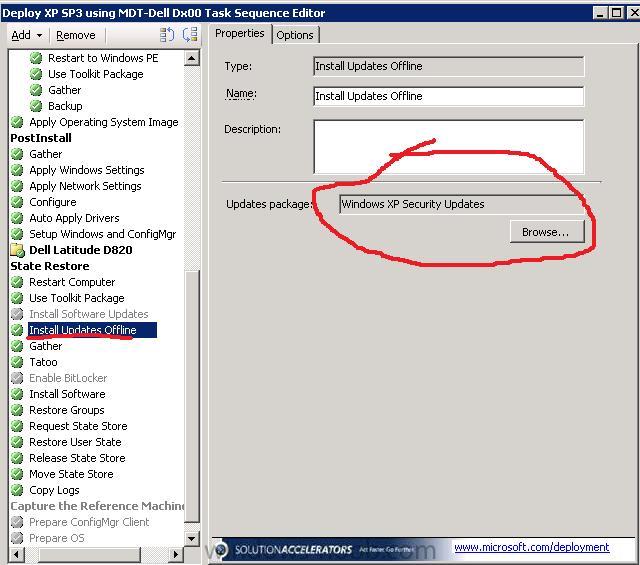
Task: Select the PostInstall group
Action: [x=41, y=138]
